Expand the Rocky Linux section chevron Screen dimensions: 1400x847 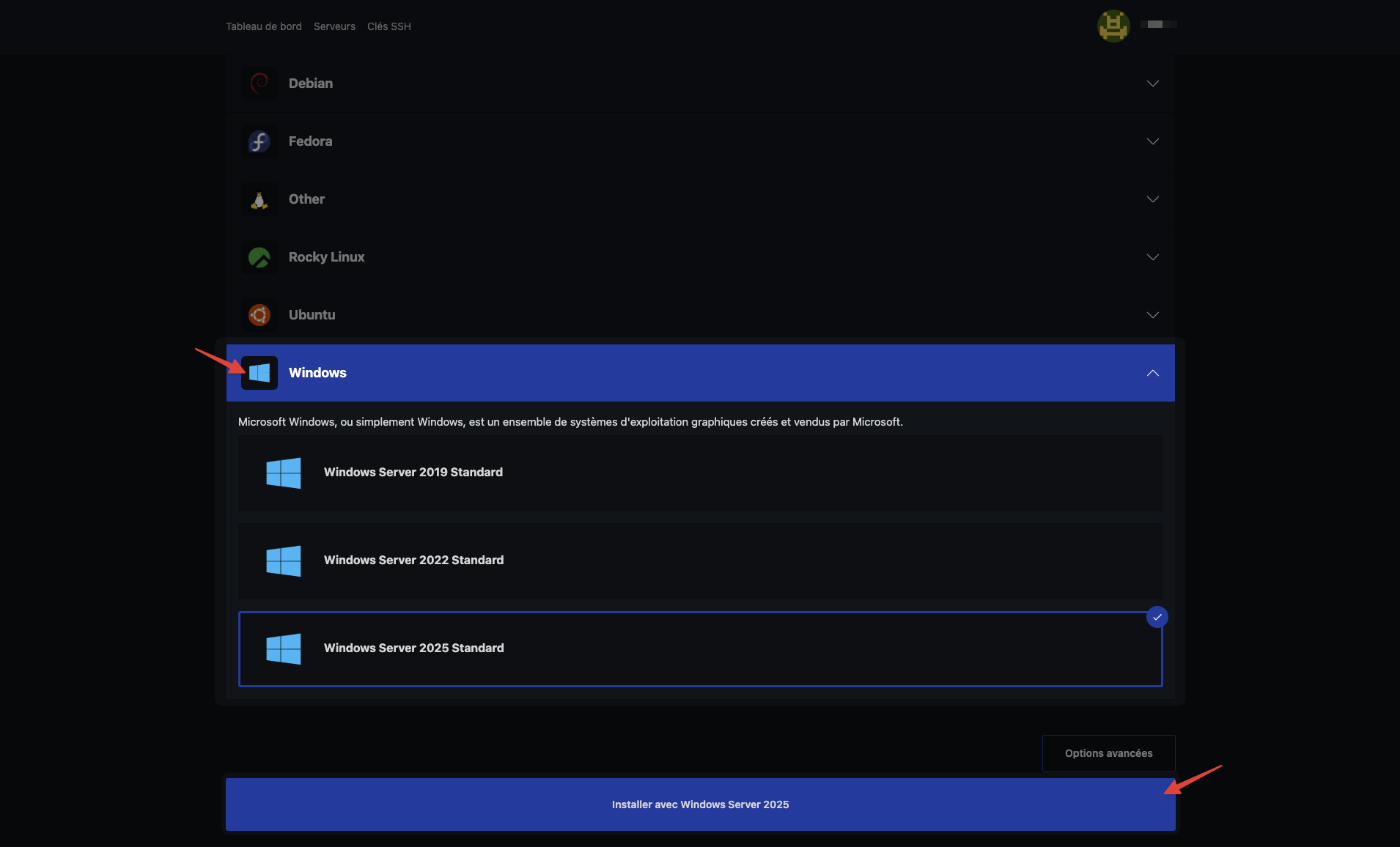1153,257
